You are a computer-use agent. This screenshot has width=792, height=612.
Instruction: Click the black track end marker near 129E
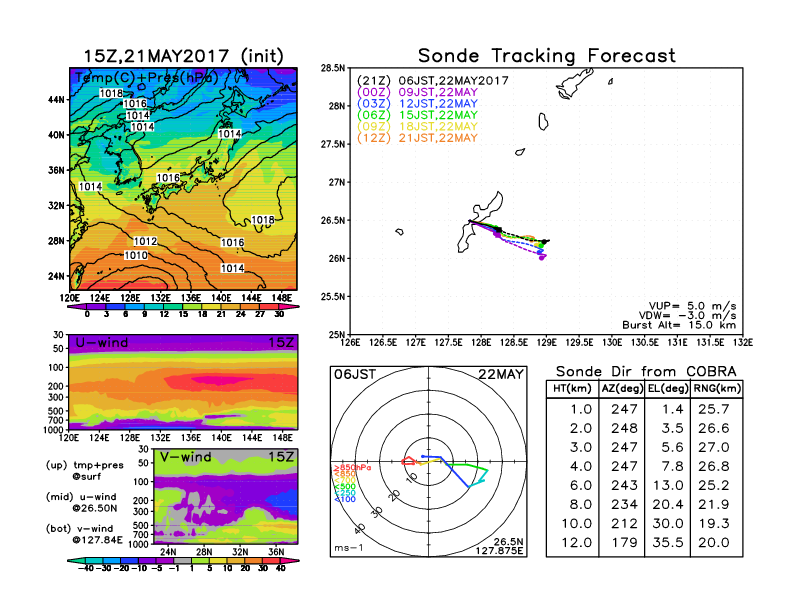pos(543,242)
